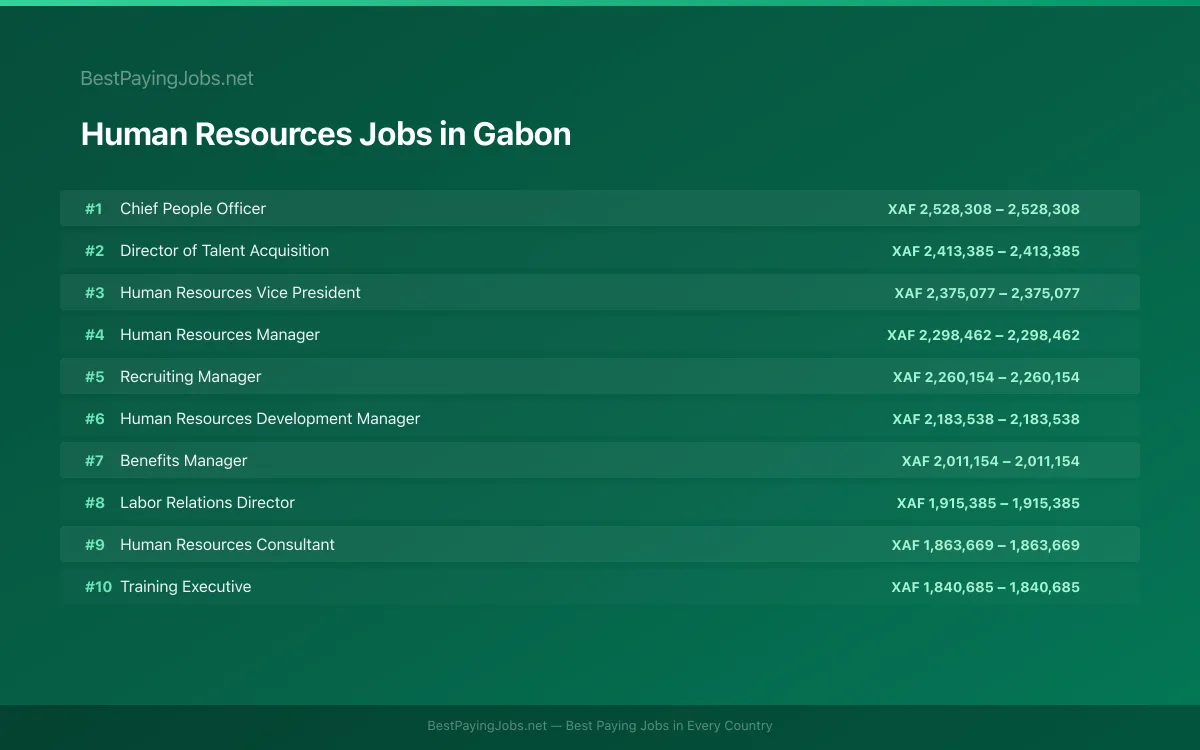Click the salary XAF 1,863,669 – 1,863,669
The height and width of the screenshot is (750, 1200).
tap(986, 545)
